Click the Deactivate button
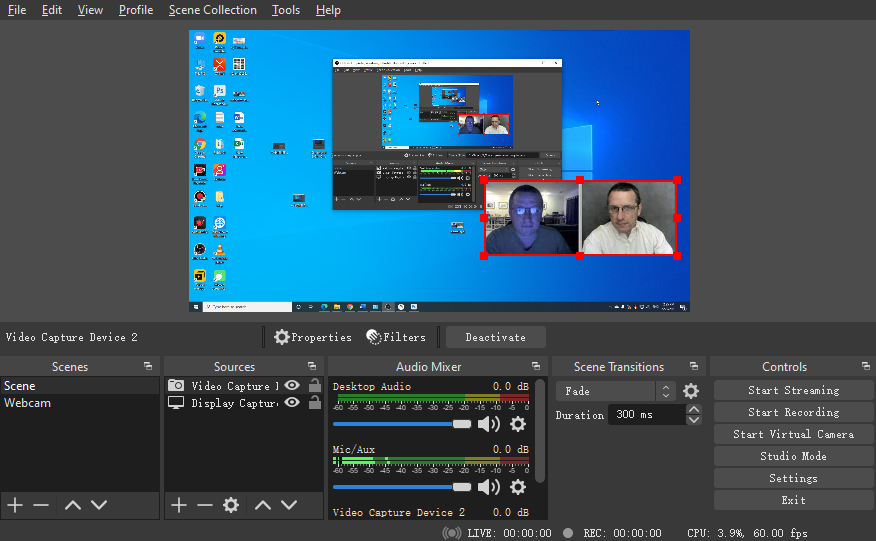The width and height of the screenshot is (876, 541). pyautogui.click(x=496, y=337)
